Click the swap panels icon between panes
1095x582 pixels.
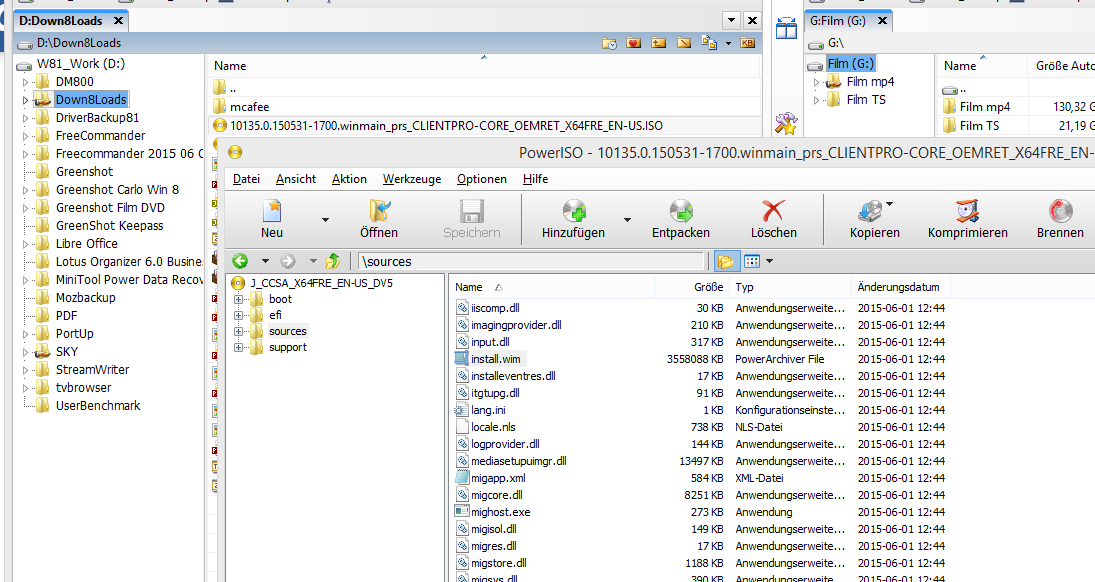(786, 29)
